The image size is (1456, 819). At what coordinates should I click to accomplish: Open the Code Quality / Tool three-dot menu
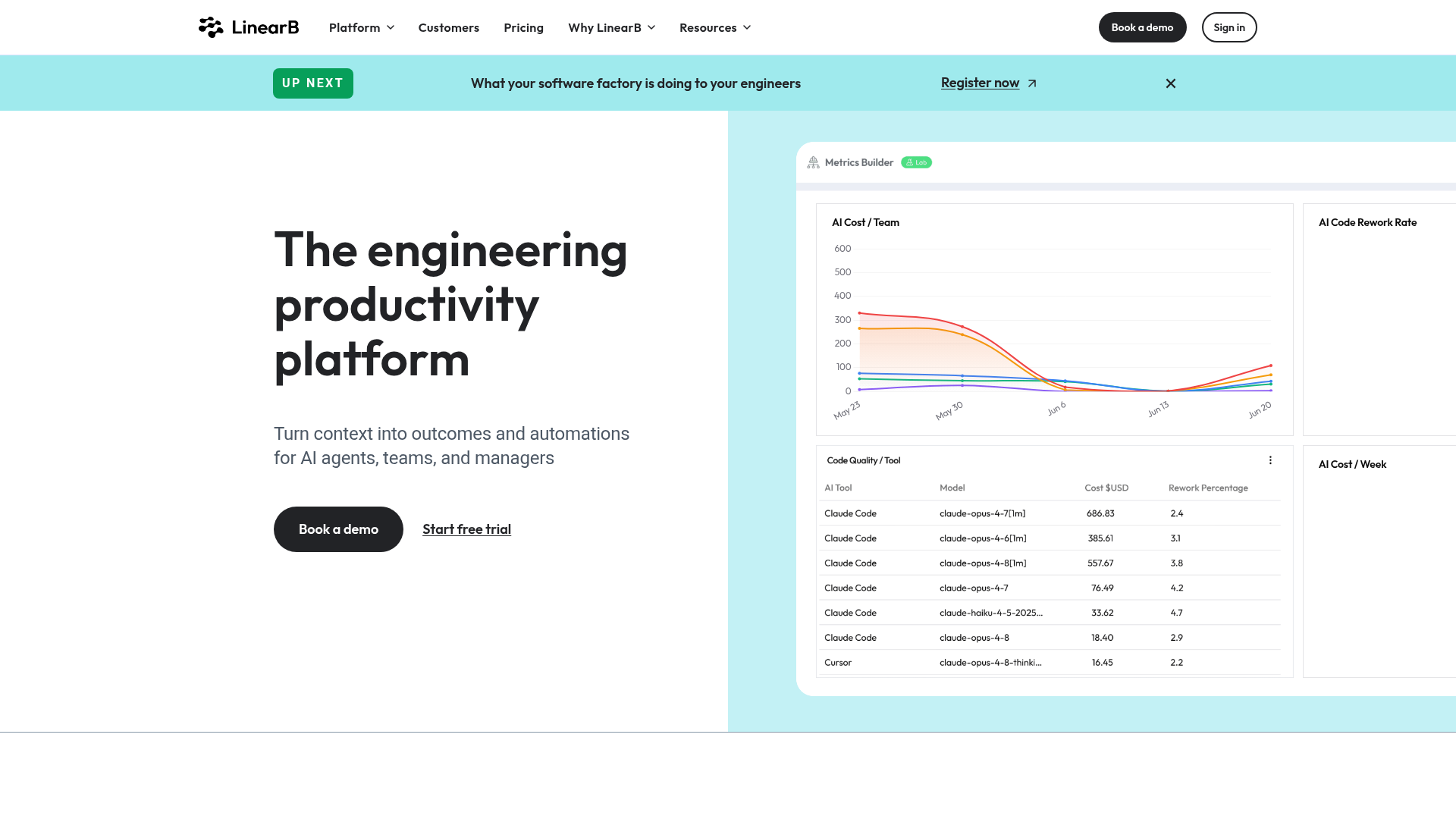[1270, 460]
